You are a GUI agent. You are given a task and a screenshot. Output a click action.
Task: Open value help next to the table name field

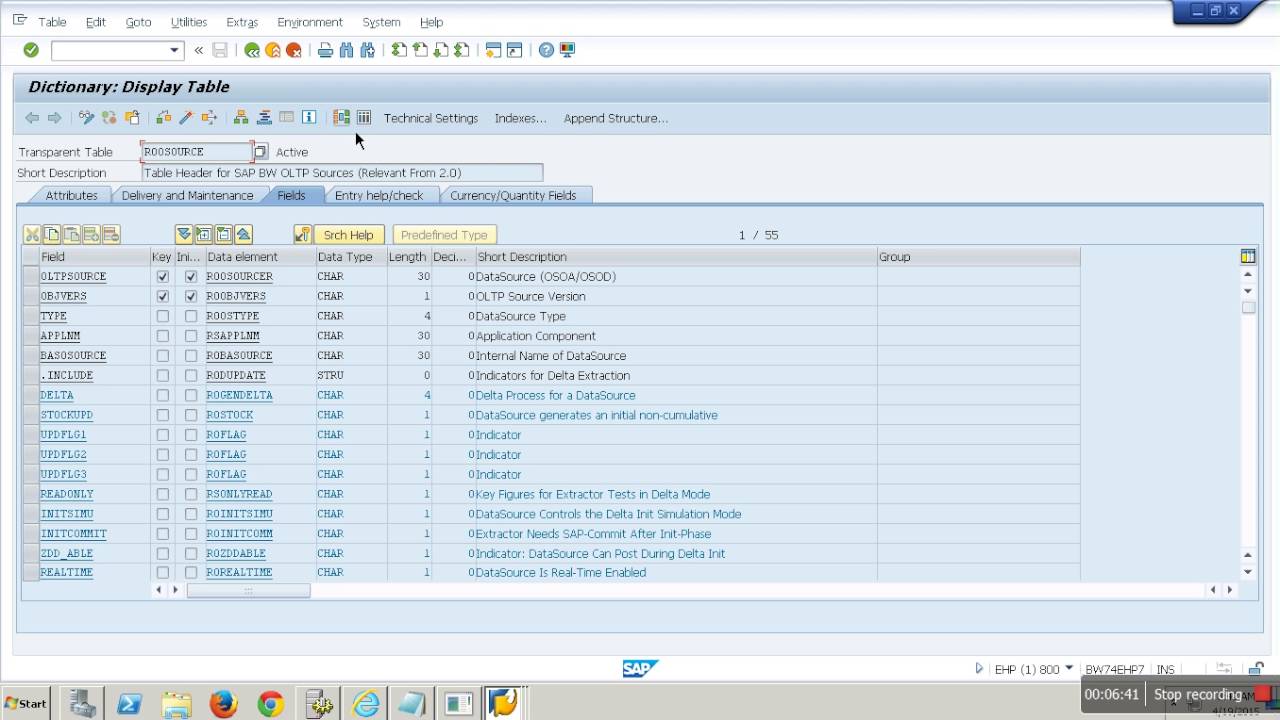(260, 152)
